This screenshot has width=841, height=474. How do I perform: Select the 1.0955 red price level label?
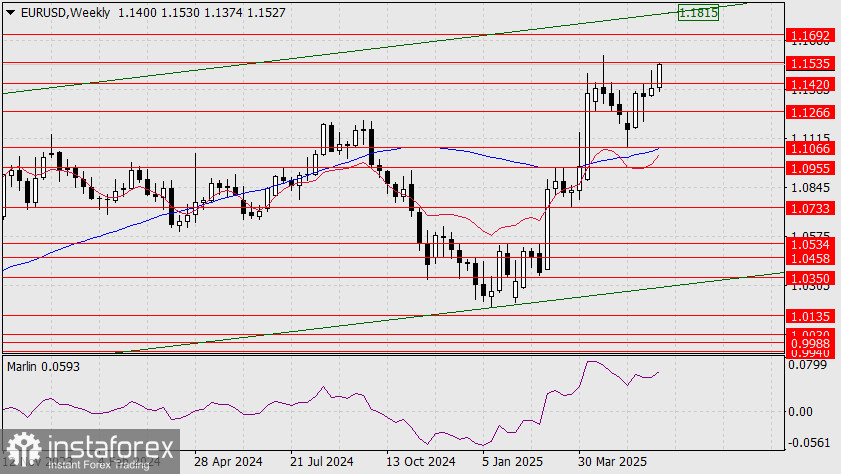coord(810,169)
